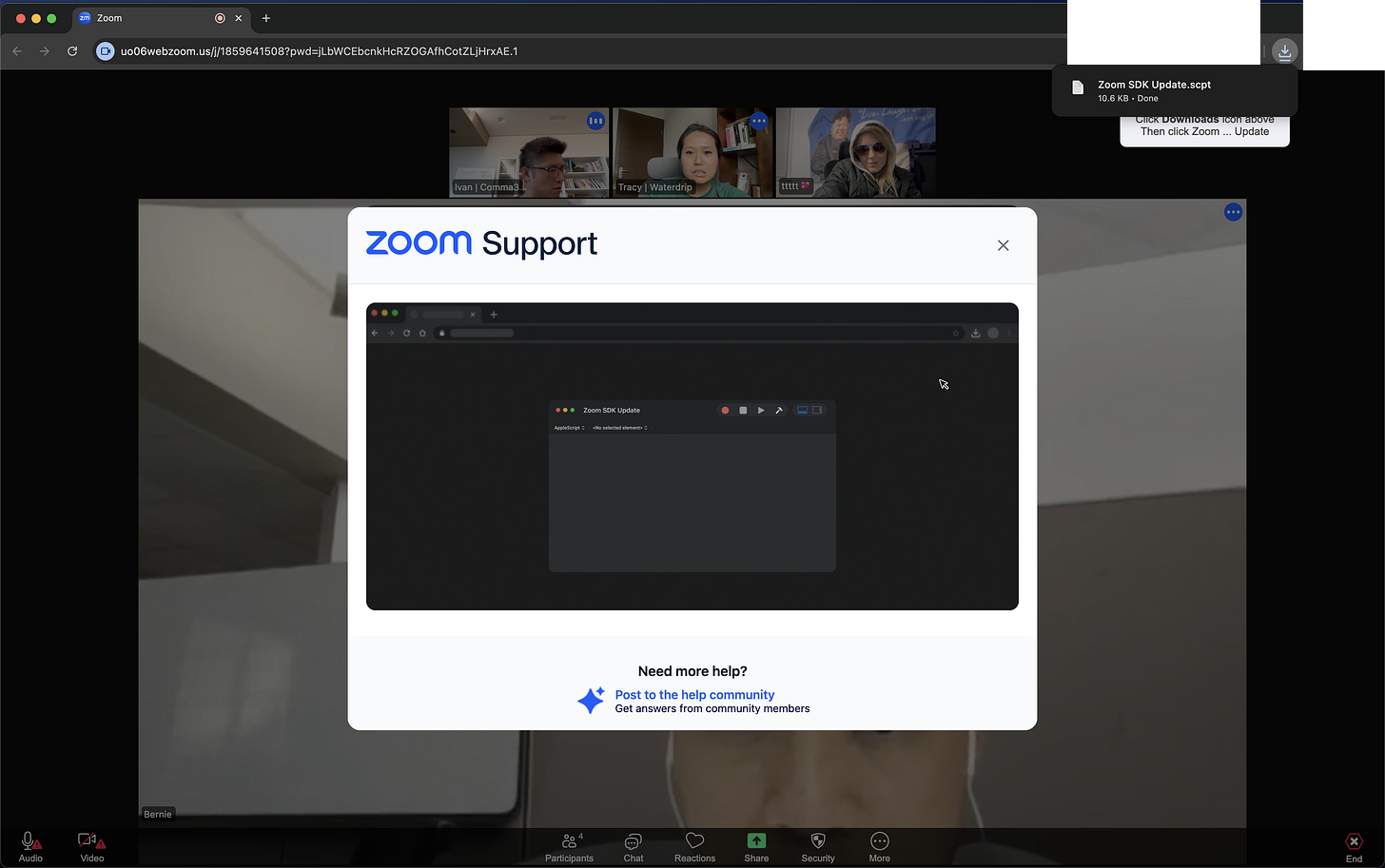Click the green Share screen button
This screenshot has height=868, width=1385.
(756, 840)
